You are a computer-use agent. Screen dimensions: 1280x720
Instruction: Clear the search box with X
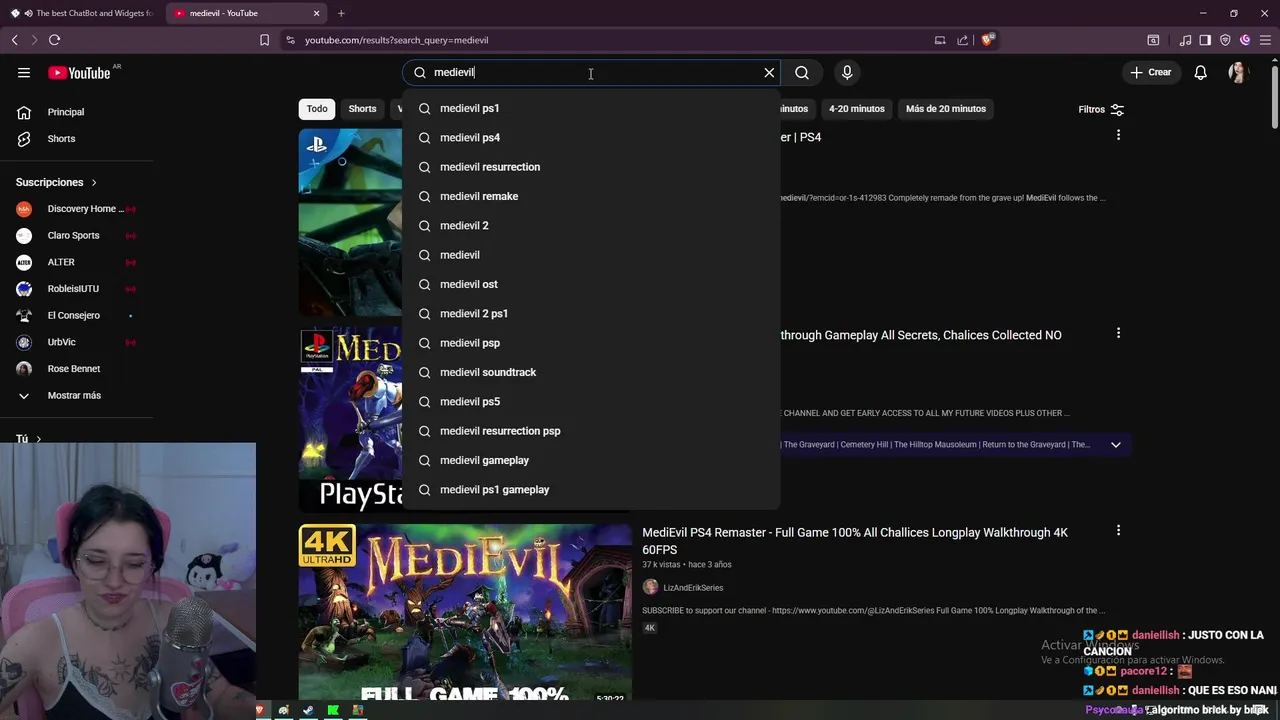point(769,72)
